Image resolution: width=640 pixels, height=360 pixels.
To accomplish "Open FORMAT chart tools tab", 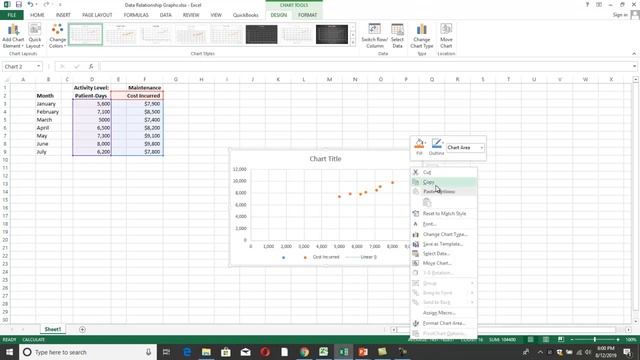I will click(x=307, y=15).
